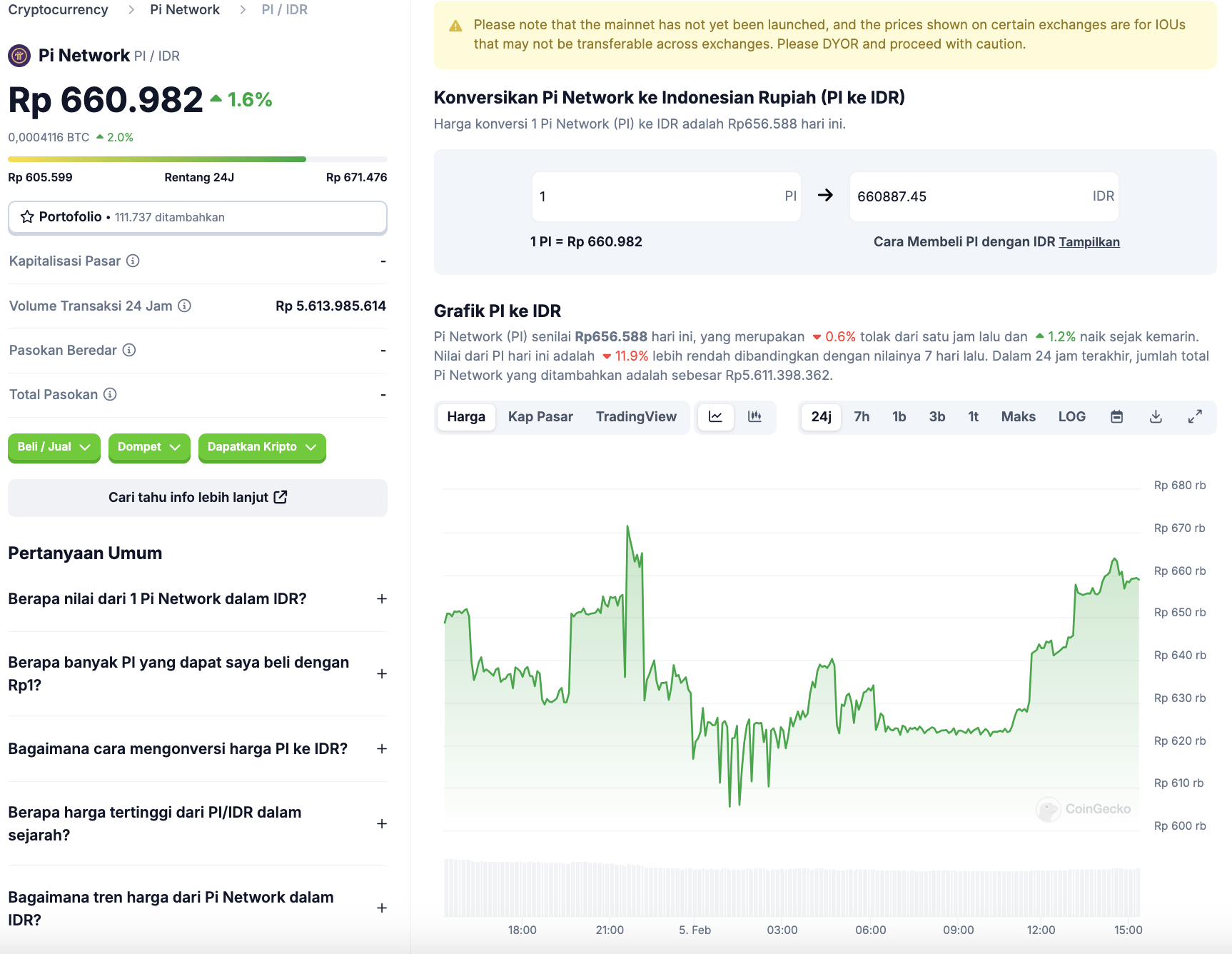Select the line chart view icon
This screenshot has height=954, width=1232.
(716, 417)
